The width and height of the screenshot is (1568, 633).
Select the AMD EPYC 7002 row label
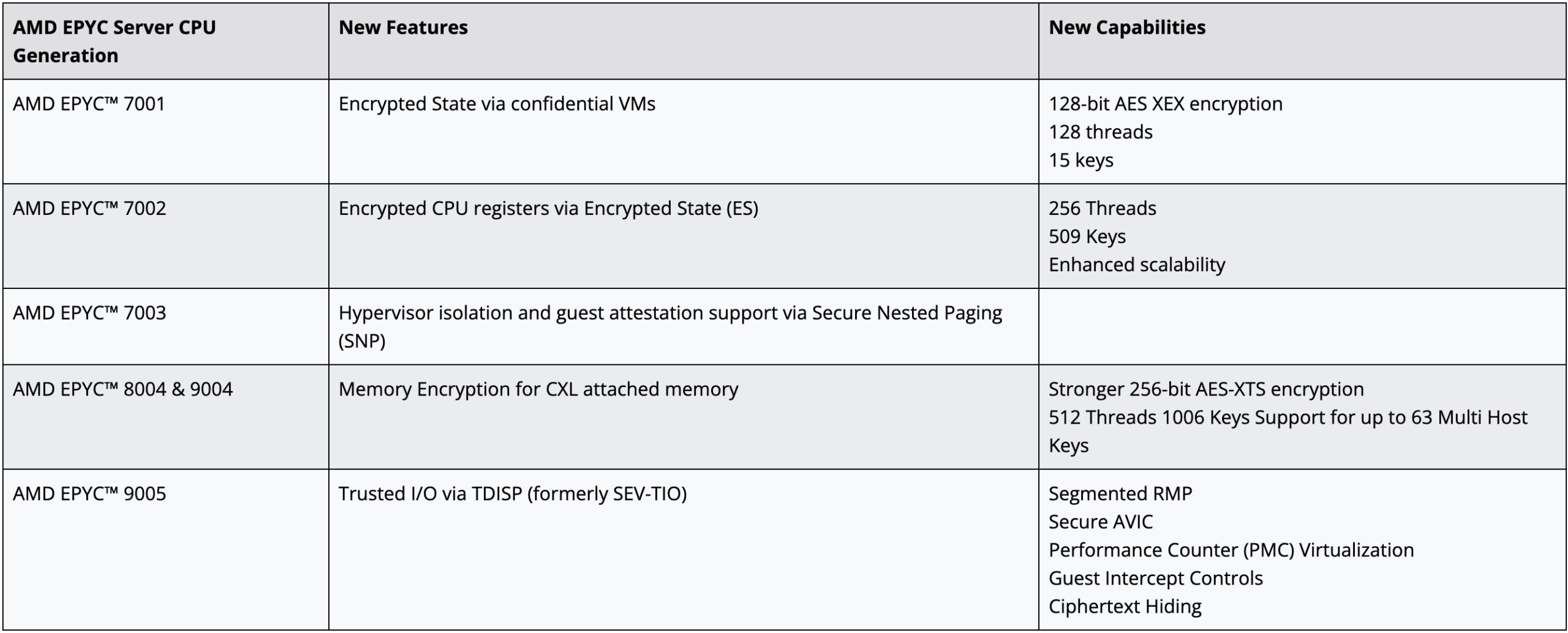pos(89,209)
